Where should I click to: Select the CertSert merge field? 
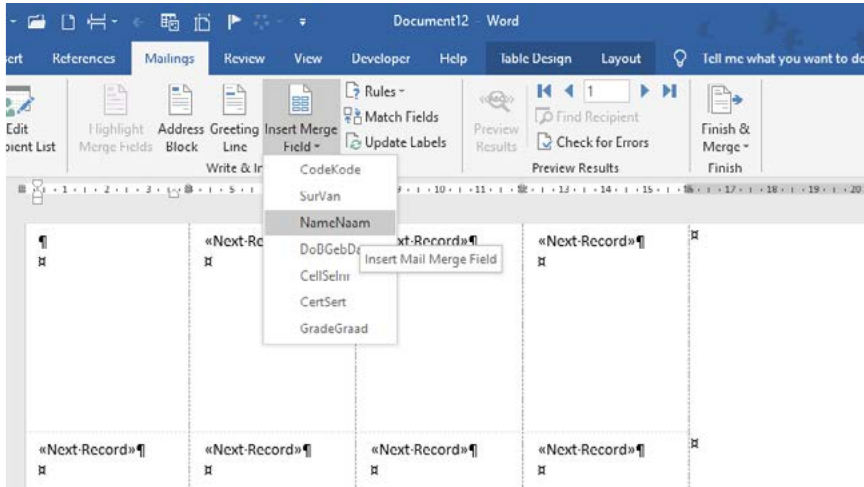pyautogui.click(x=330, y=302)
